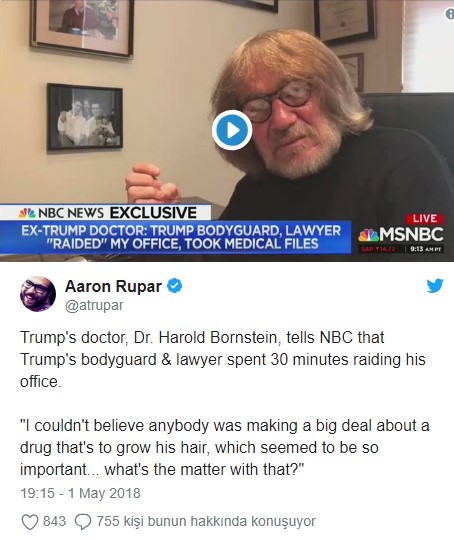Screen dimensions: 454x540
Task: Click the Twitter bird logo
Action: (x=435, y=286)
